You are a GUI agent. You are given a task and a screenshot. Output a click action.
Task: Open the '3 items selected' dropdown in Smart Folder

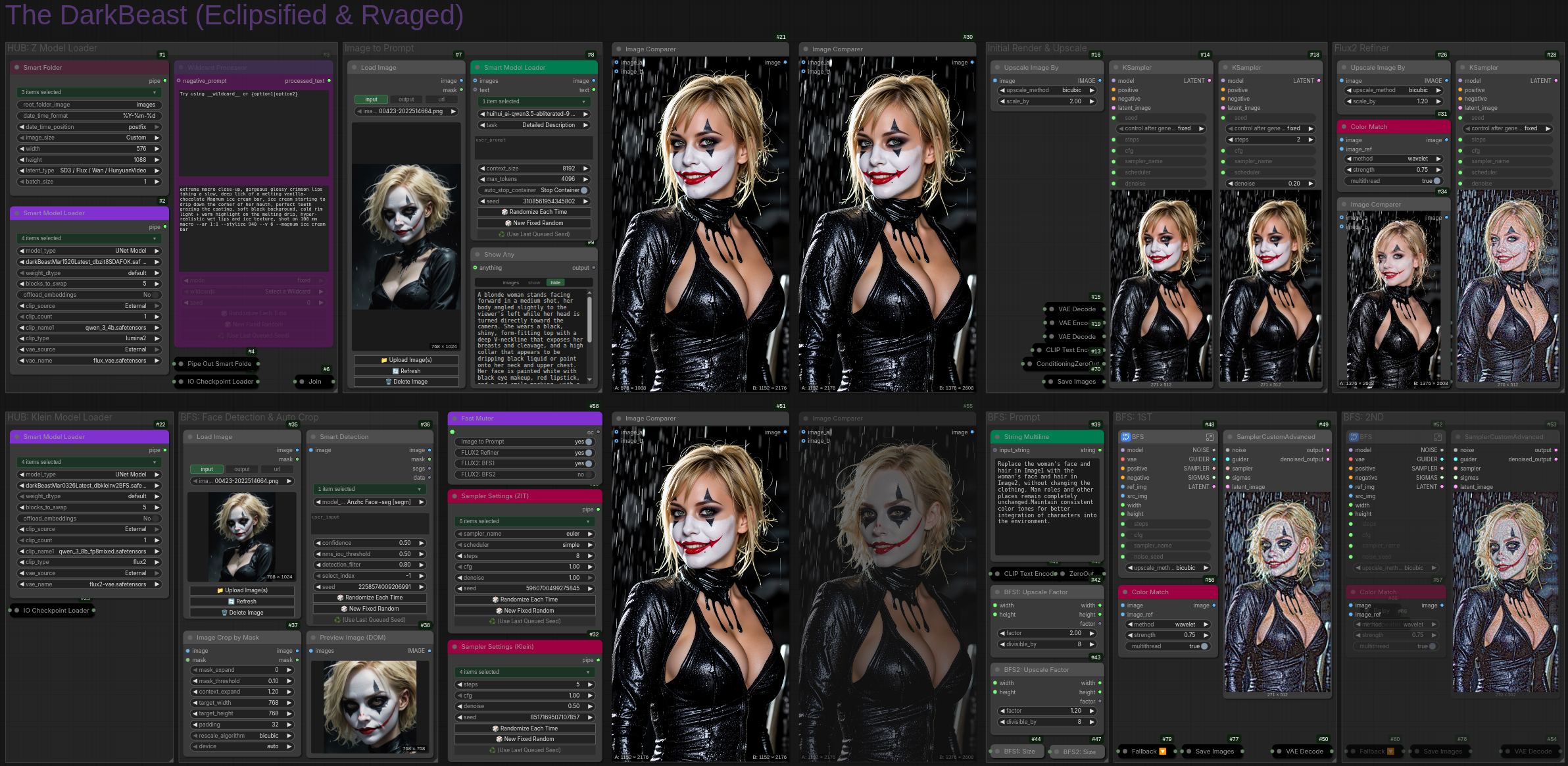(x=89, y=92)
